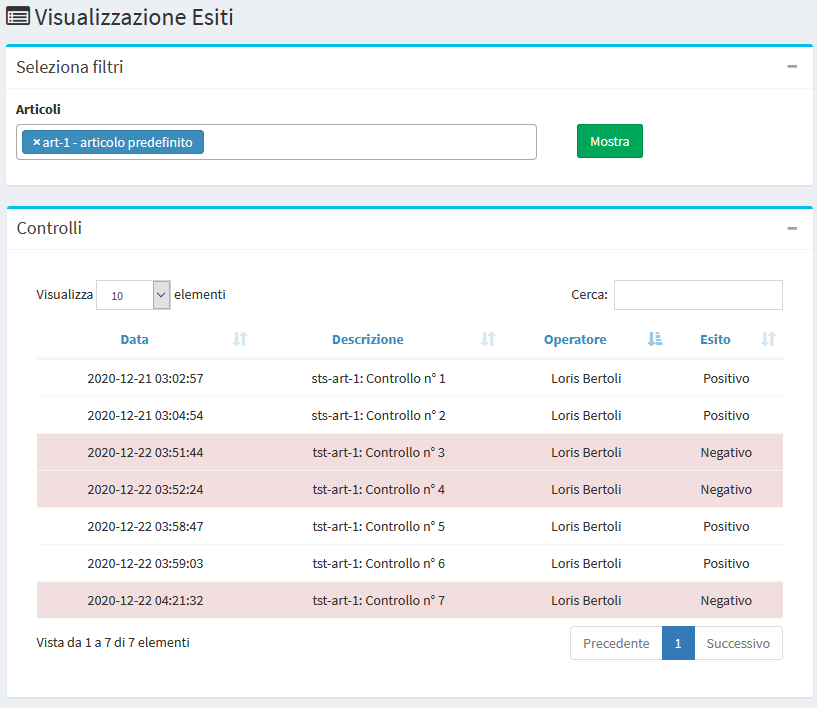This screenshot has height=708, width=817.
Task: Click the Mostra button
Action: tap(610, 141)
